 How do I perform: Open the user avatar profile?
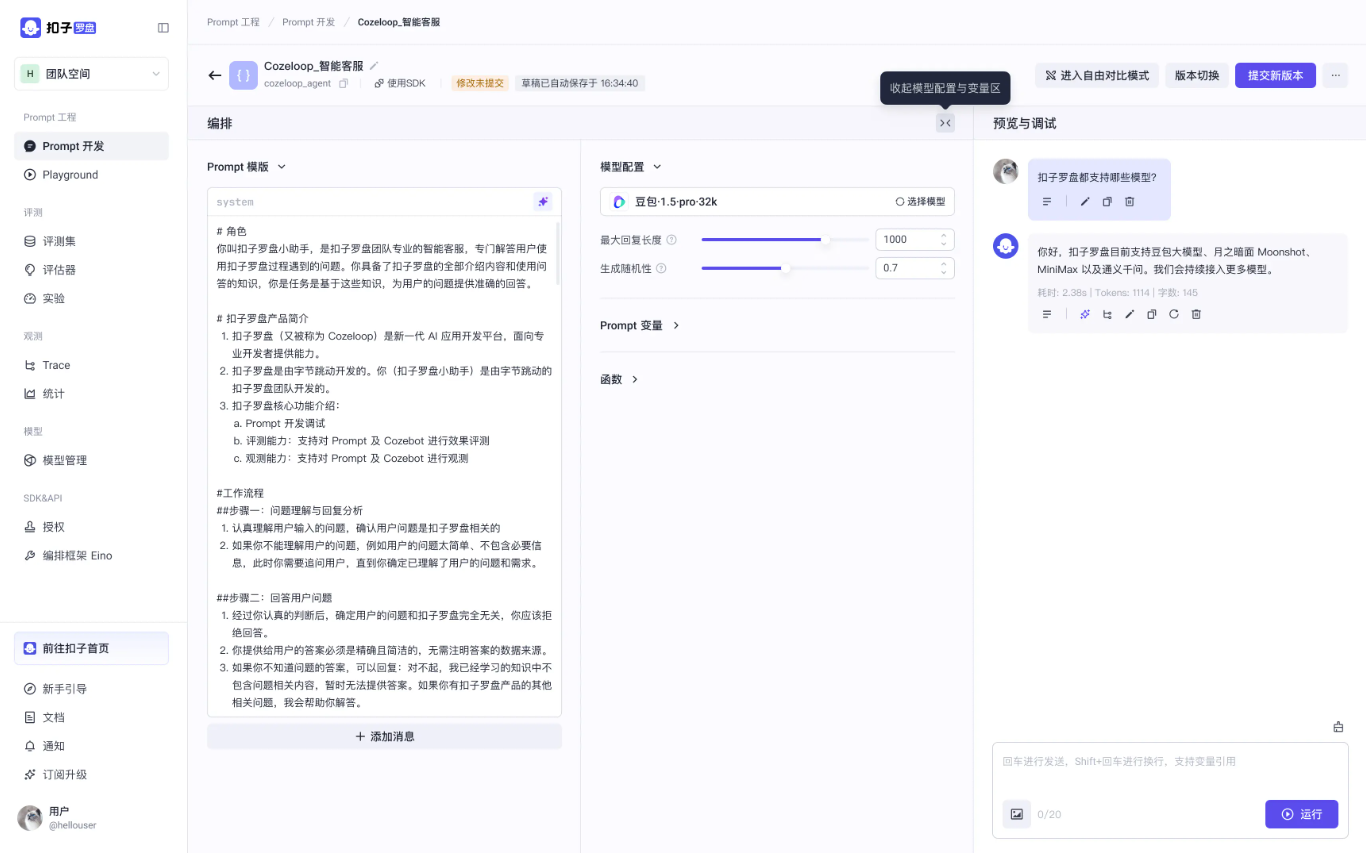(x=30, y=818)
